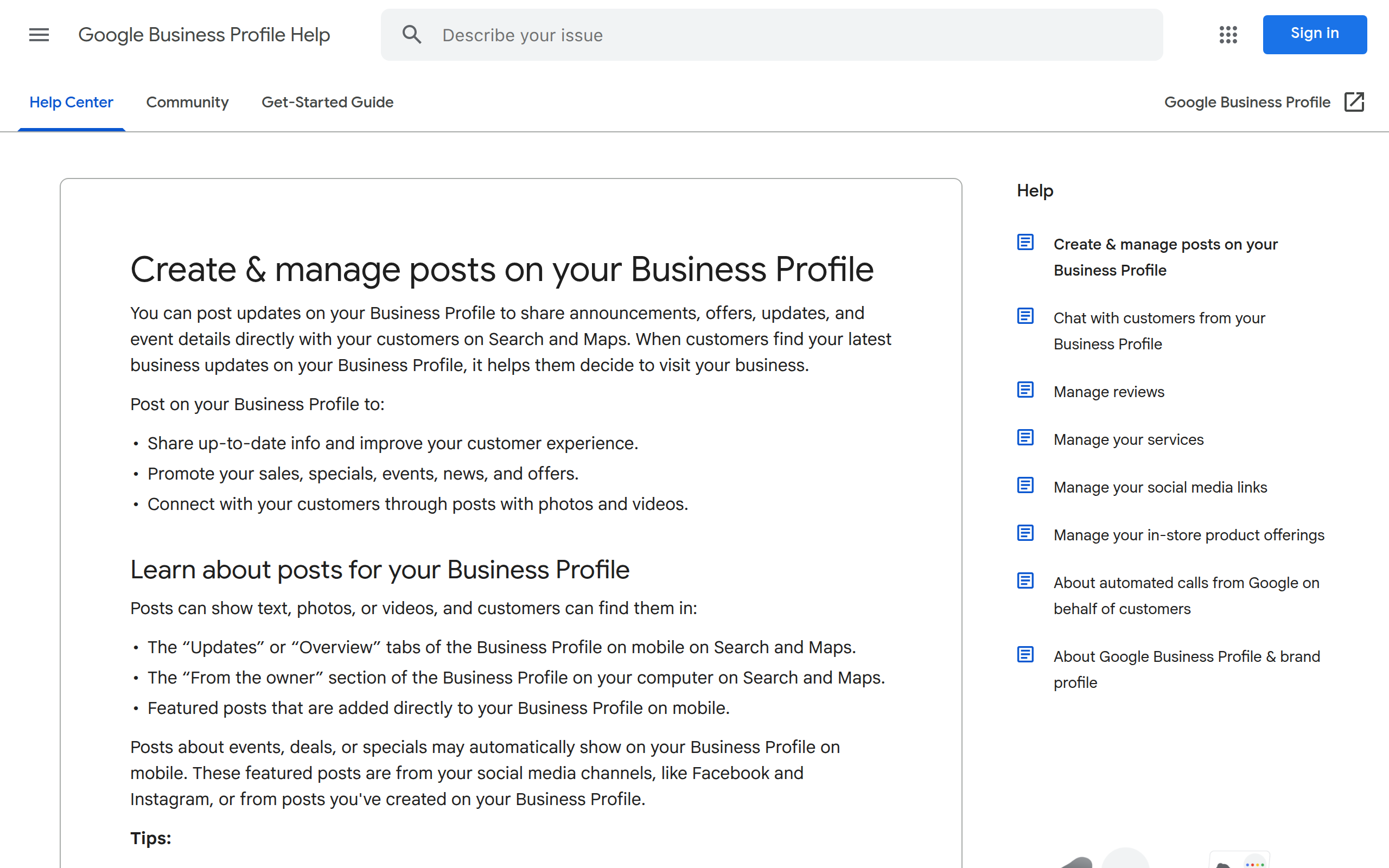Image resolution: width=1389 pixels, height=868 pixels.
Task: Select the Help Center tab
Action: [x=71, y=102]
